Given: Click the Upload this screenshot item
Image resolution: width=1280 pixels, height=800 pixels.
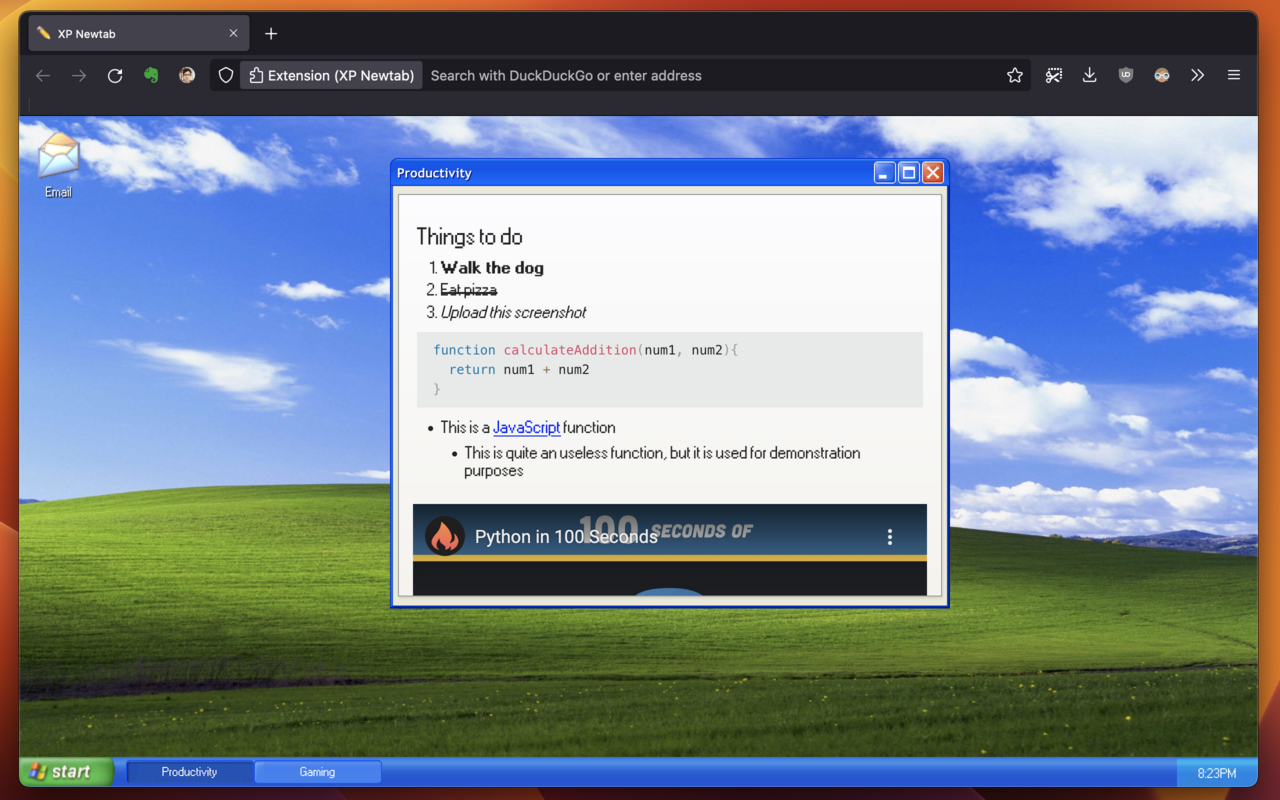Looking at the screenshot, I should [513, 312].
